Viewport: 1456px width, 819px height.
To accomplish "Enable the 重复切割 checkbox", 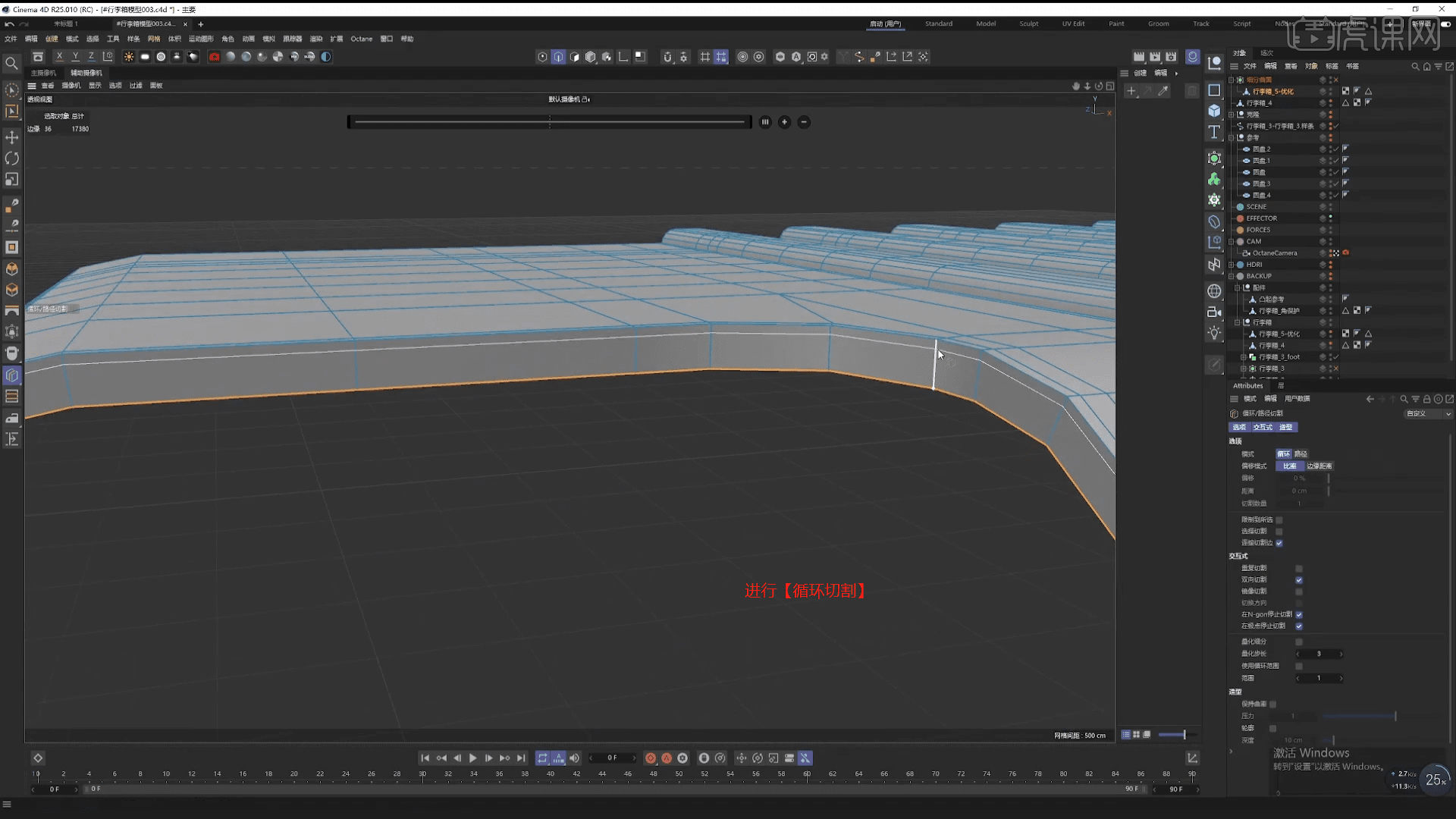I will coord(1299,569).
